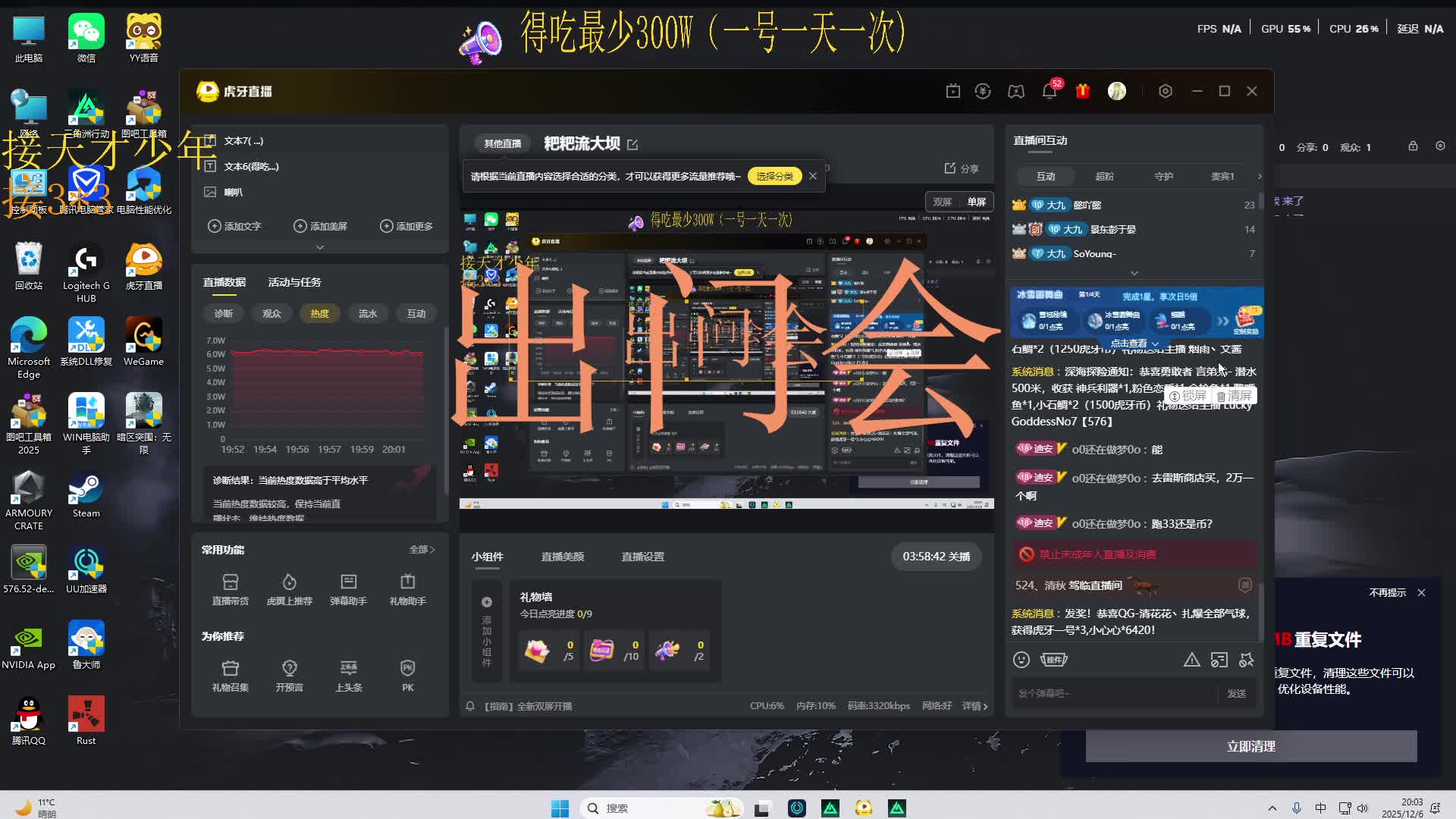Switch to 活动与任务 tab

294,282
